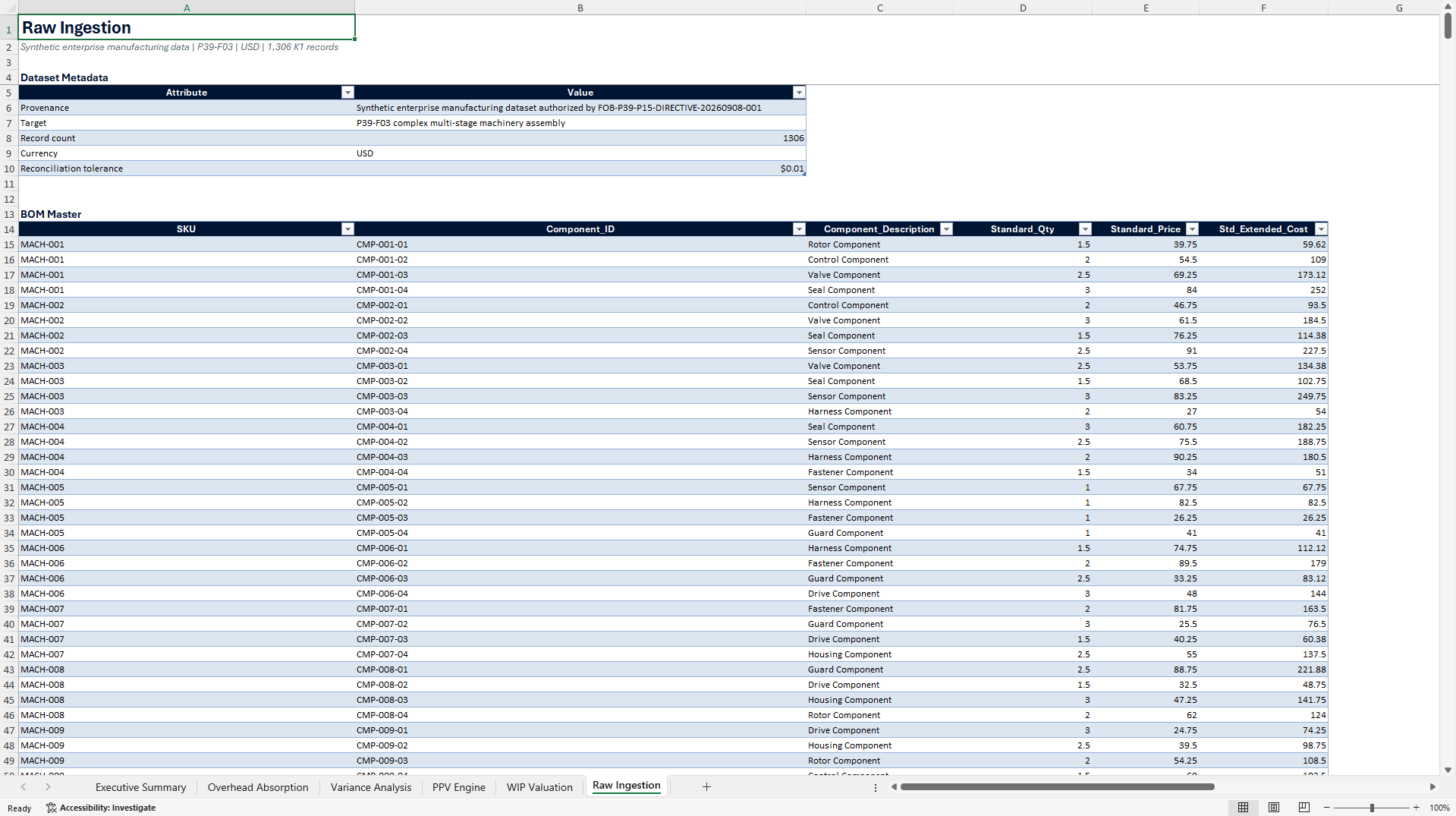Open the Value column filter dropdown
The width and height of the screenshot is (1456, 816).
click(799, 93)
